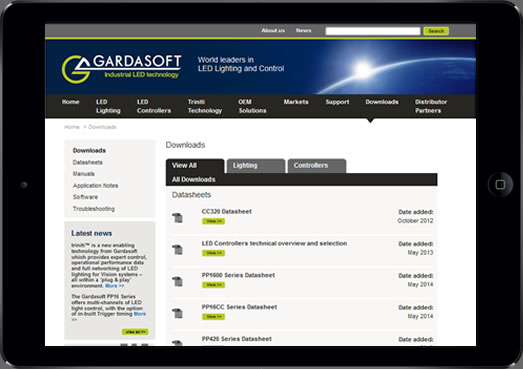
Task: Click View button under PP1600 Series Datasheet
Action: (x=213, y=285)
